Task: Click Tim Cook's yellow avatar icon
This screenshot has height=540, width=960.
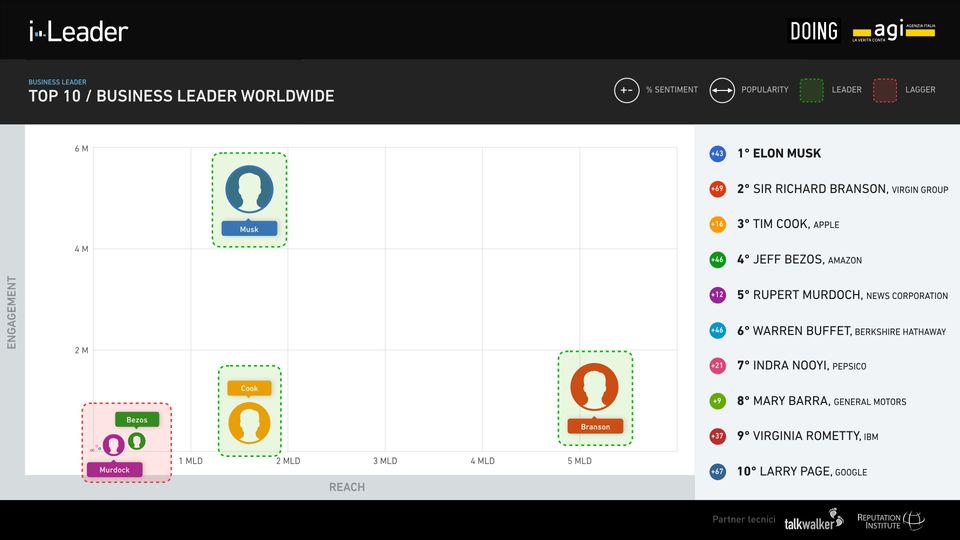Action: pos(249,422)
